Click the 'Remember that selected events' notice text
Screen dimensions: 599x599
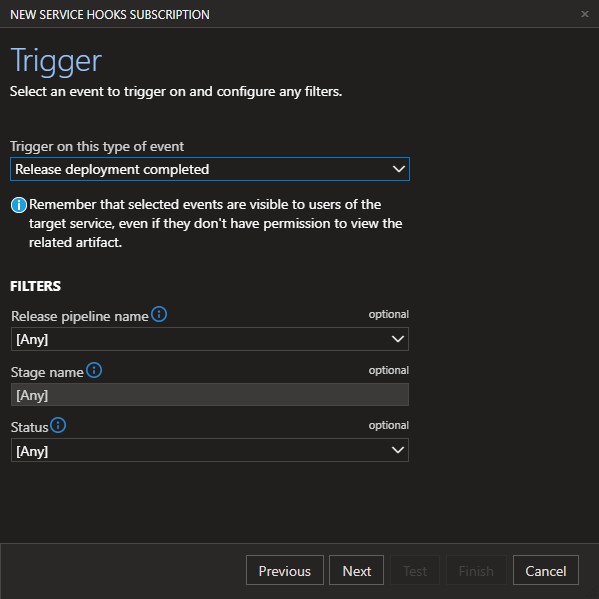pos(215,223)
